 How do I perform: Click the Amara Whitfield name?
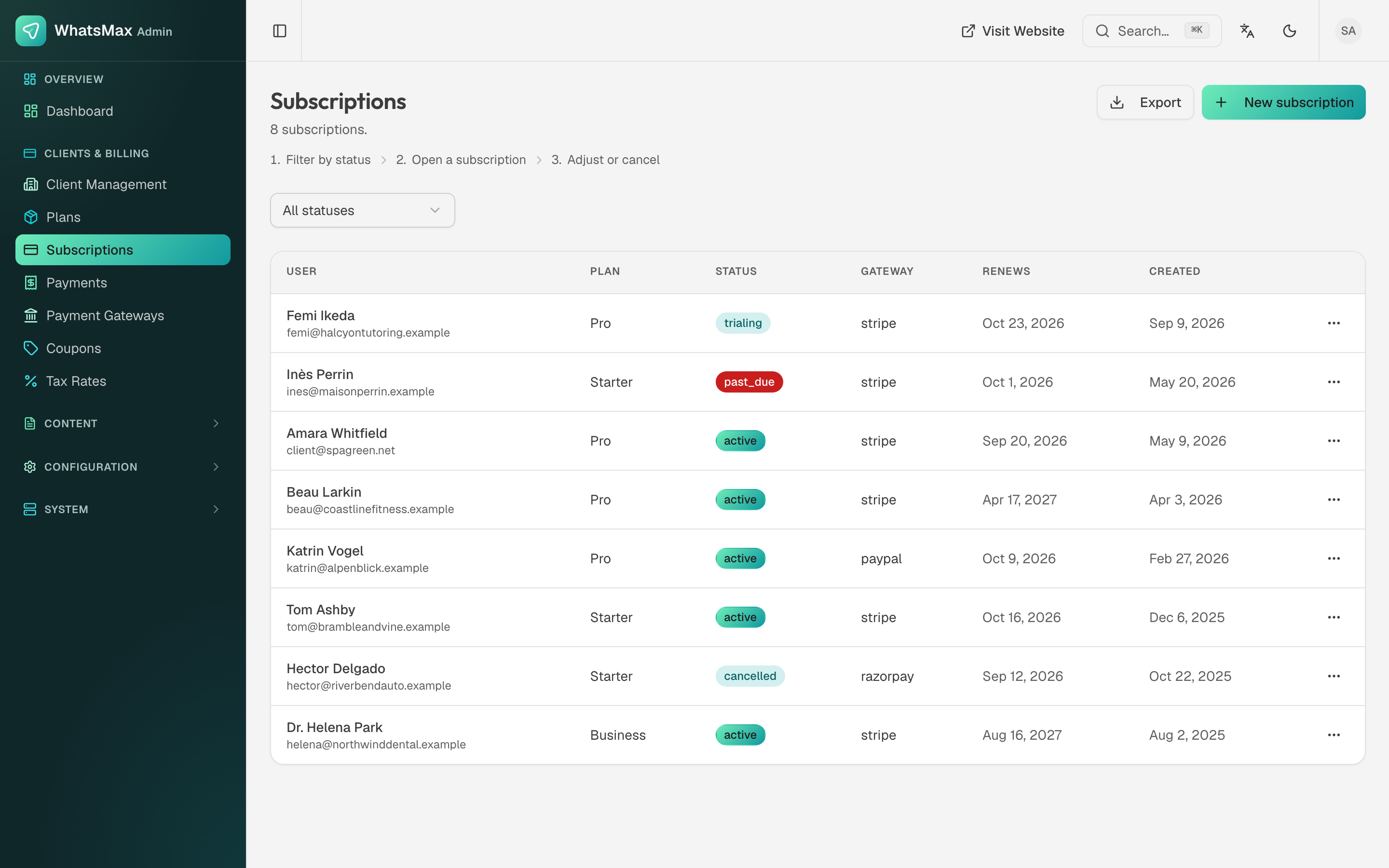tap(337, 434)
